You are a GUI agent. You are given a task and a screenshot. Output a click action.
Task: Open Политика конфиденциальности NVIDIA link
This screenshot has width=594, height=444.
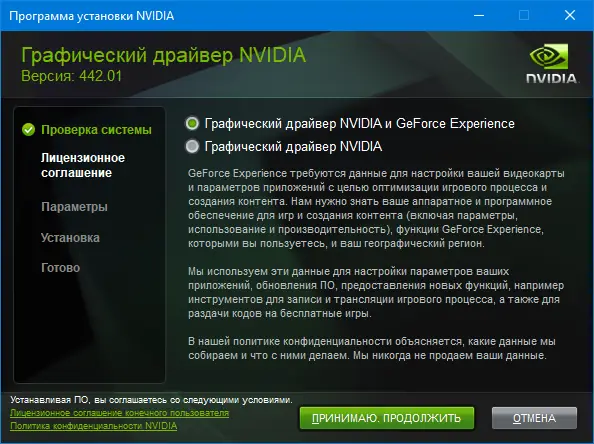click(x=94, y=426)
